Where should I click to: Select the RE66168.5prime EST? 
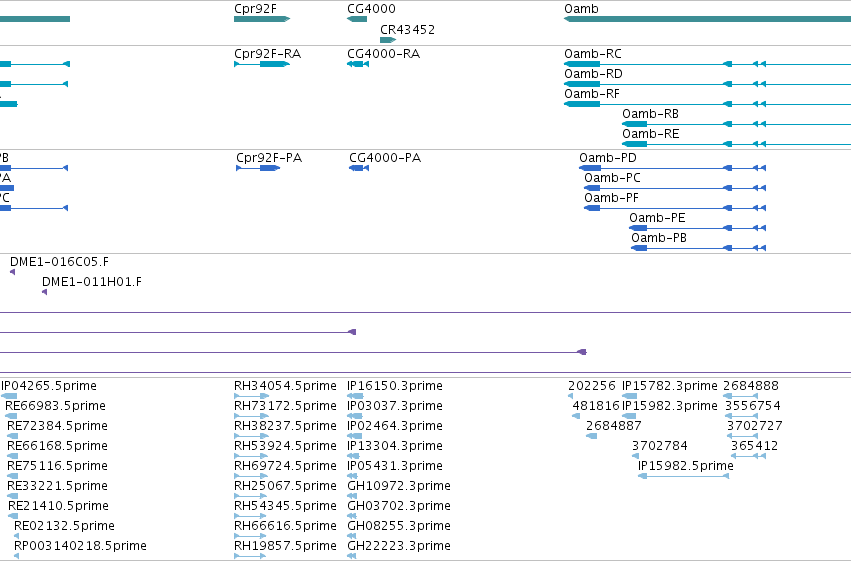coord(12,456)
